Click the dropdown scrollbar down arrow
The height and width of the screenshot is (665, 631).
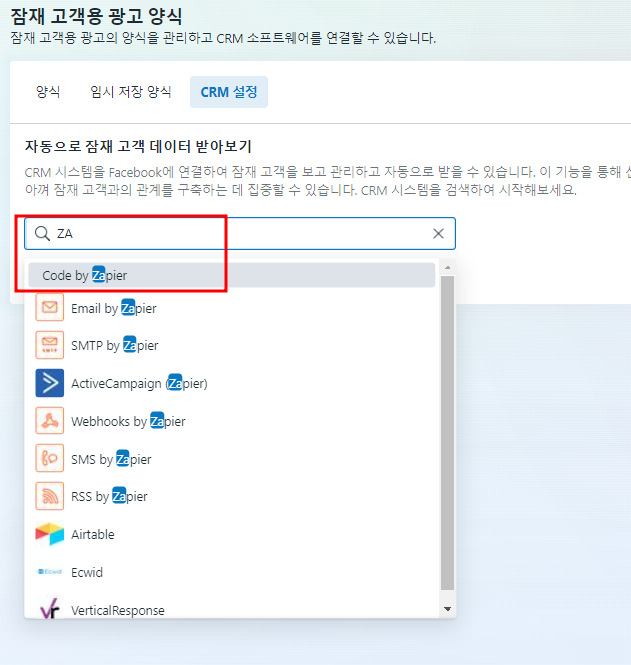click(x=447, y=609)
